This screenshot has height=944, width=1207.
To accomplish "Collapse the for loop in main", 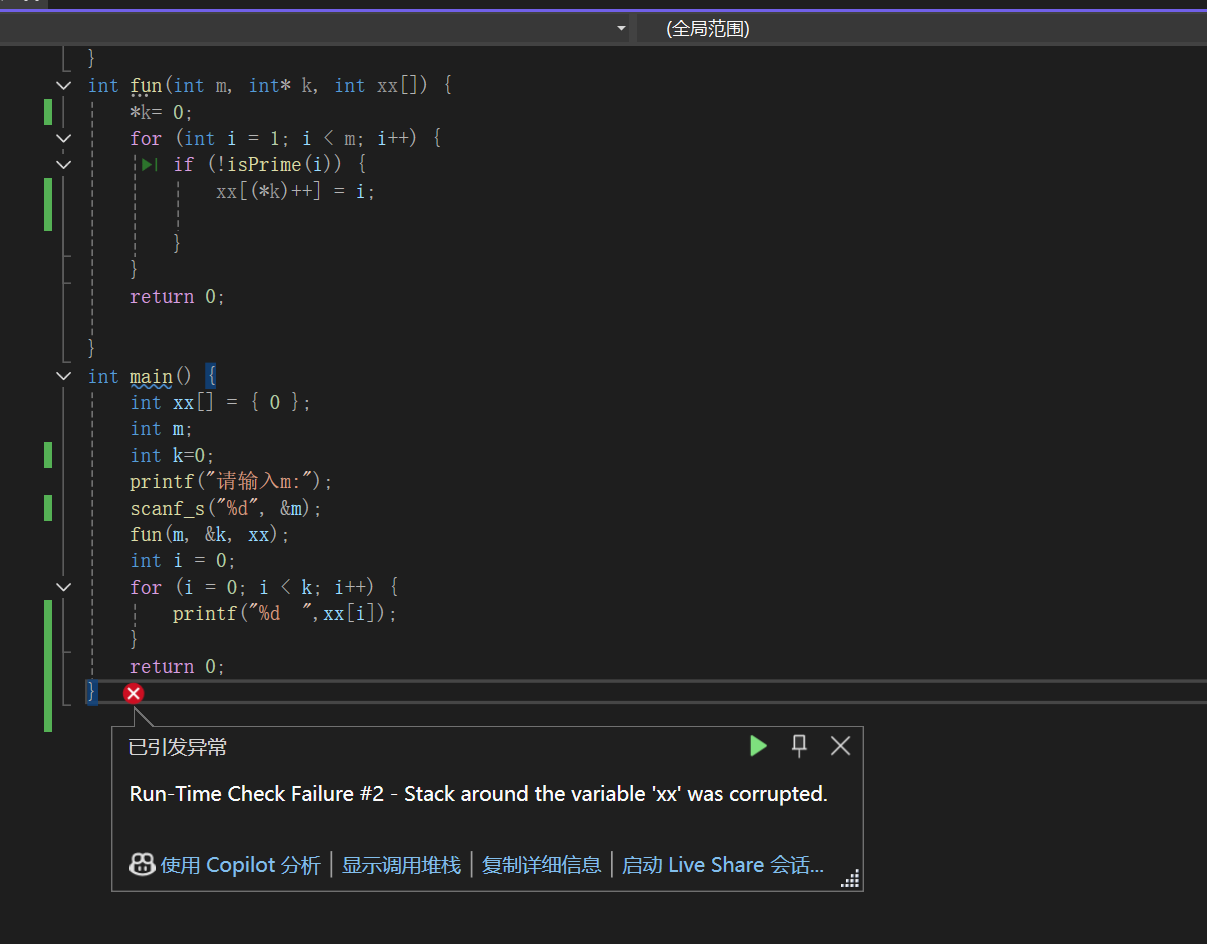I will 64,587.
